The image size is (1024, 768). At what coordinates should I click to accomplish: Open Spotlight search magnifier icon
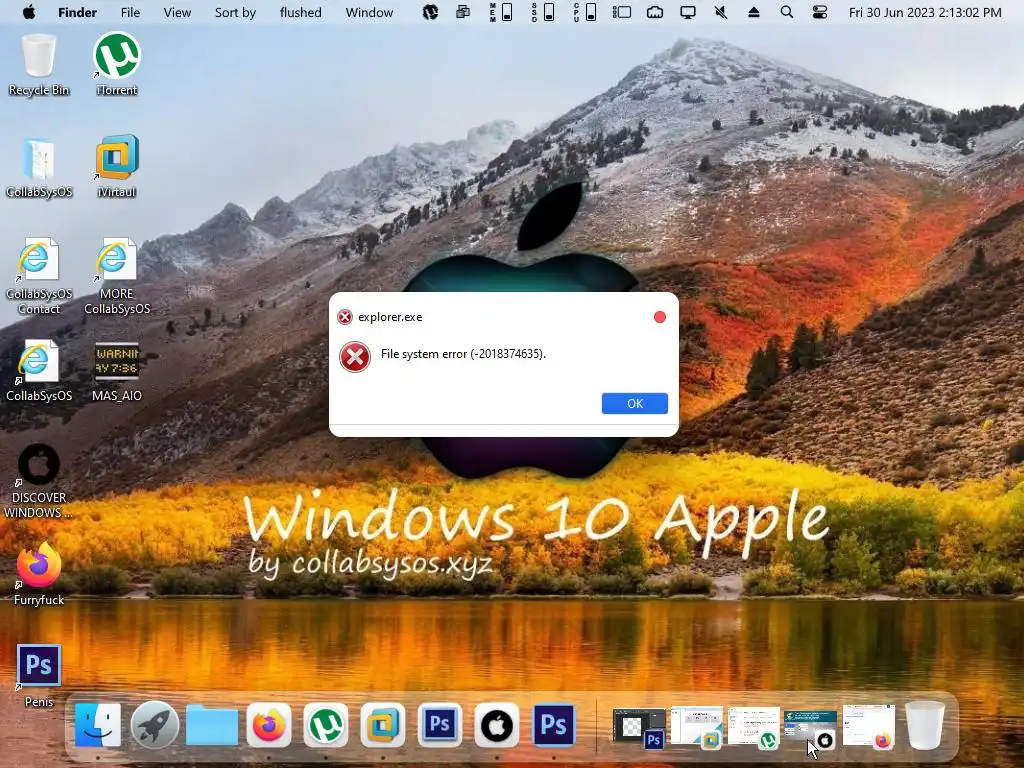click(787, 12)
